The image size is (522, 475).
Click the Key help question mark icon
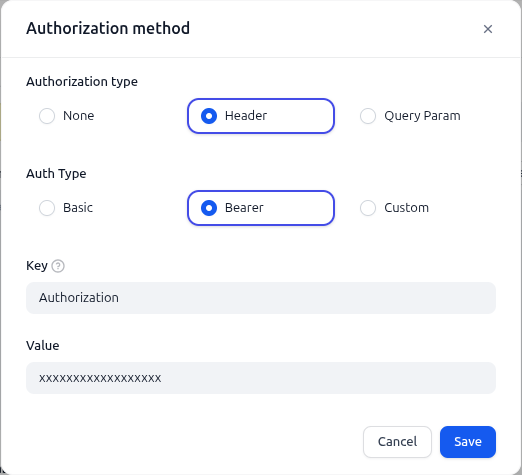pos(58,266)
